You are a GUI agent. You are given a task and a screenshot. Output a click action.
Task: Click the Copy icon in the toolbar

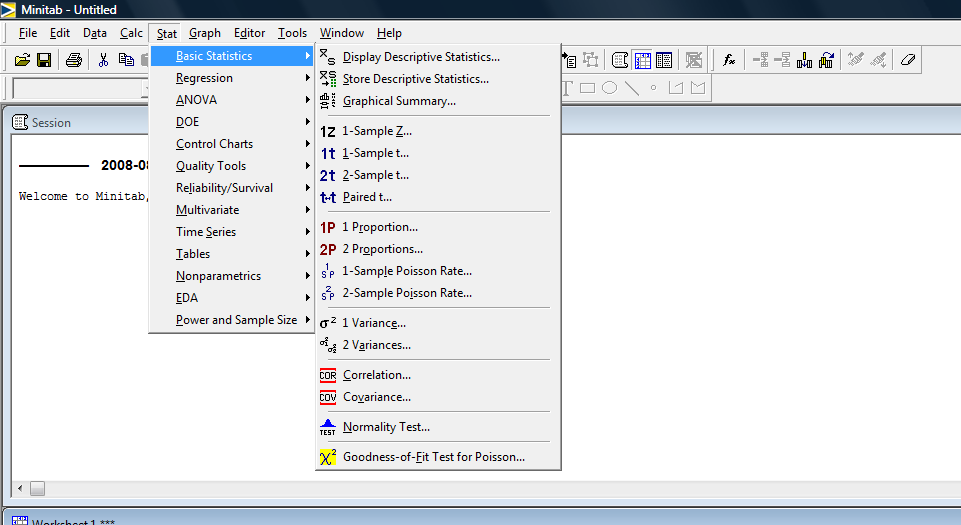point(126,60)
